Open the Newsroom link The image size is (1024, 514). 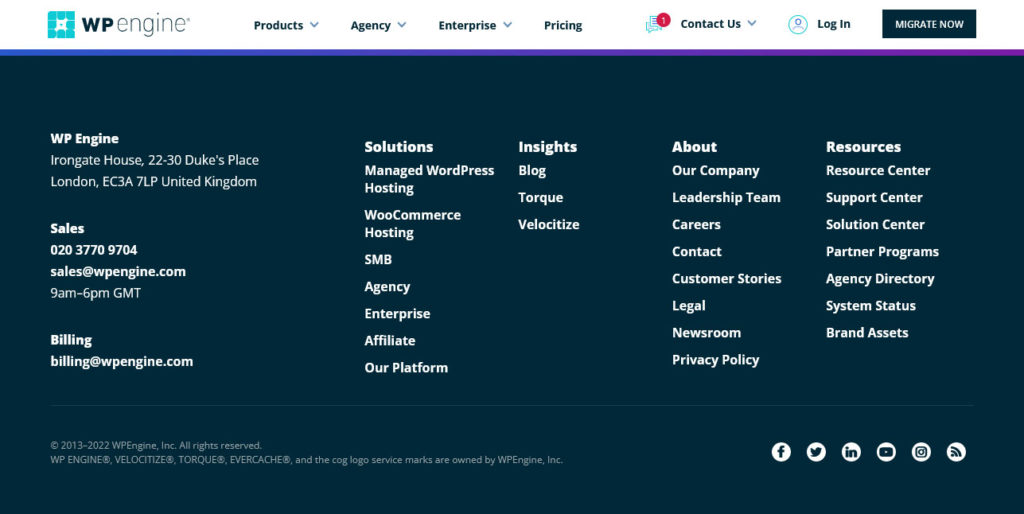(x=707, y=332)
